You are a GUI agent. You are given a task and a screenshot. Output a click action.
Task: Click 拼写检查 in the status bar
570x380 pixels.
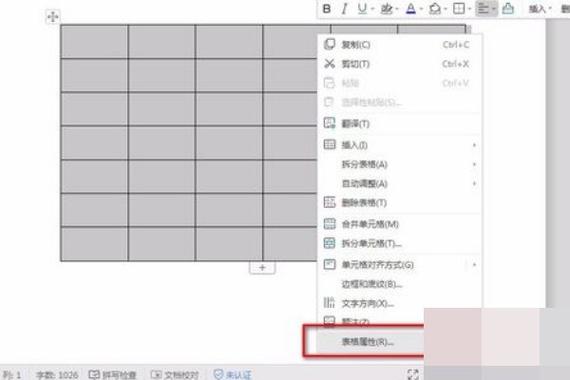click(113, 375)
